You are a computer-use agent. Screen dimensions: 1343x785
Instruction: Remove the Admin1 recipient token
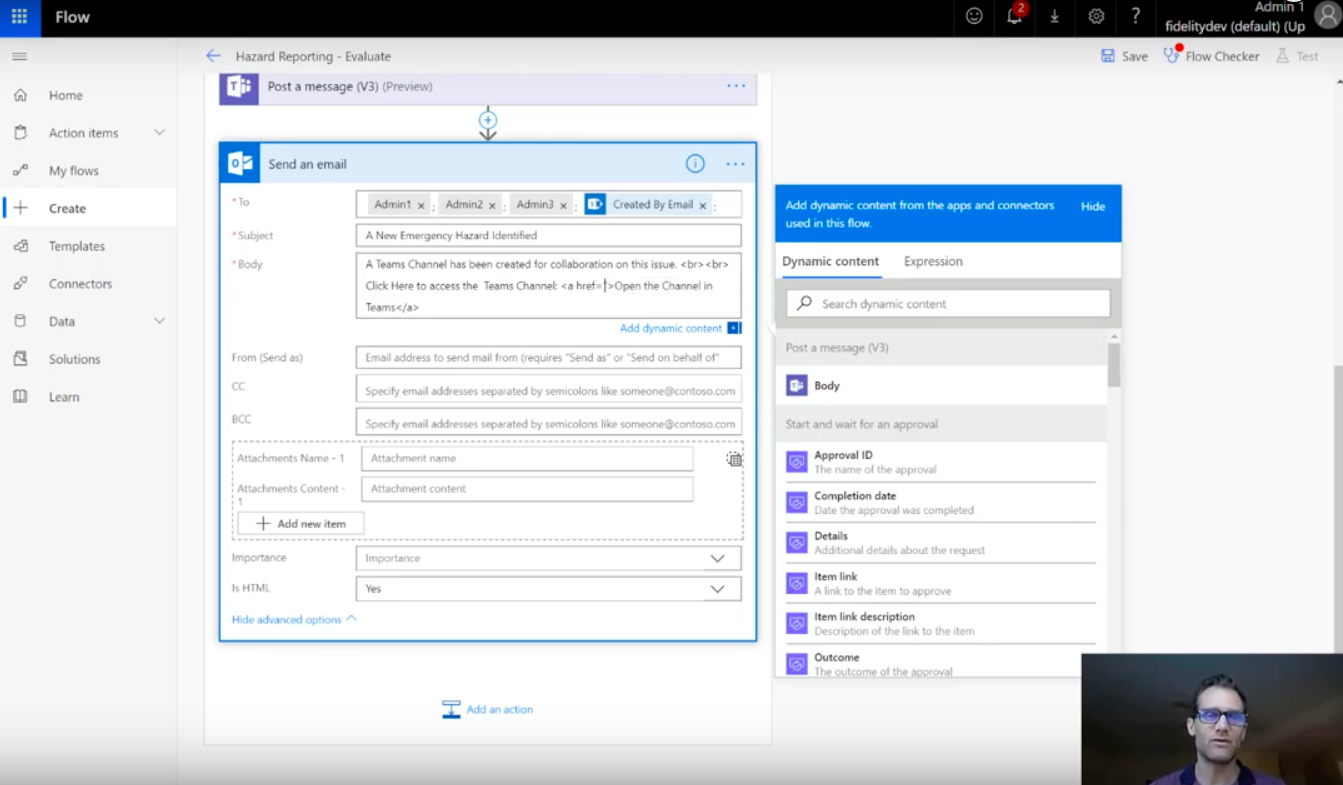[421, 205]
